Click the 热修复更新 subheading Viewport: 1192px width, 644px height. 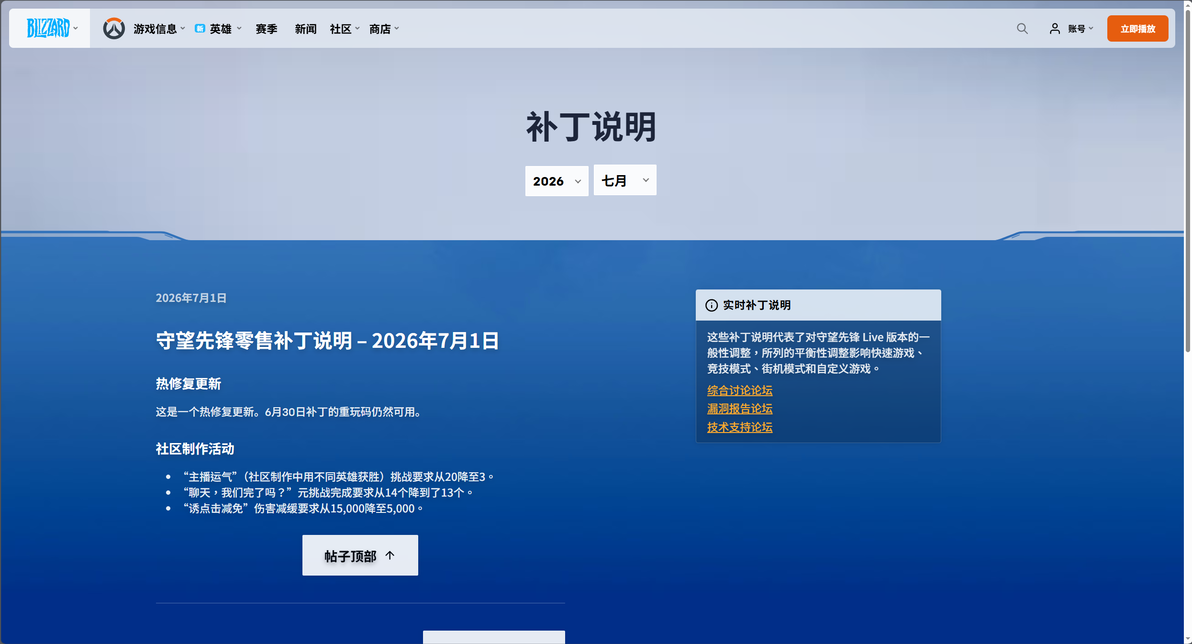point(189,384)
